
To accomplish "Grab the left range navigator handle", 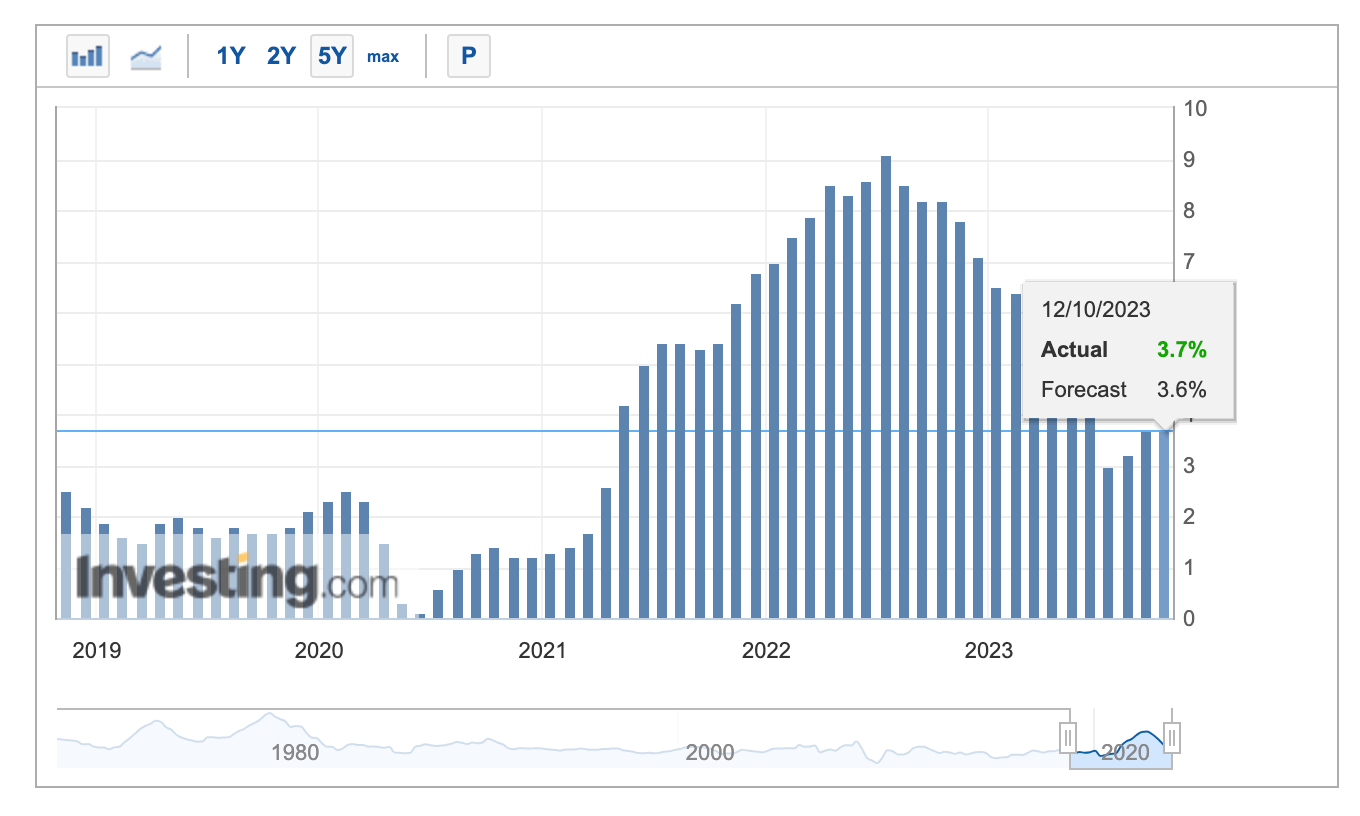I will coord(1068,739).
